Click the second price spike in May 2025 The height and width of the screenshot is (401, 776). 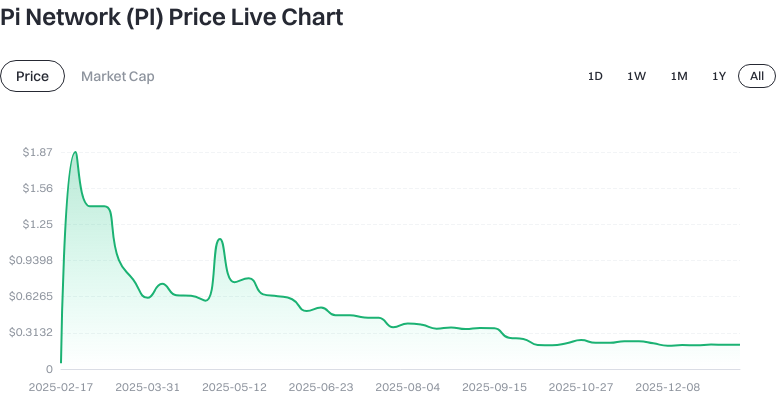(219, 240)
